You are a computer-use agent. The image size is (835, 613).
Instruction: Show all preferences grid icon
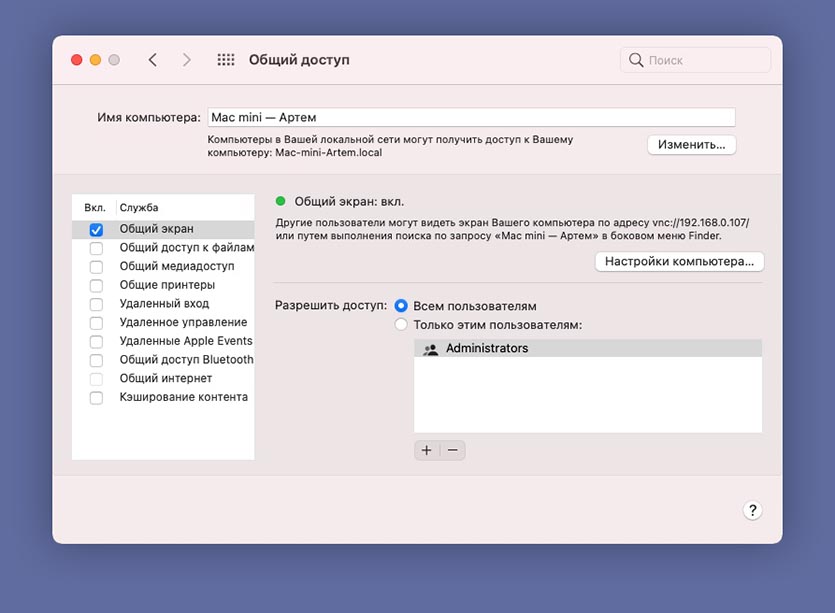(226, 60)
